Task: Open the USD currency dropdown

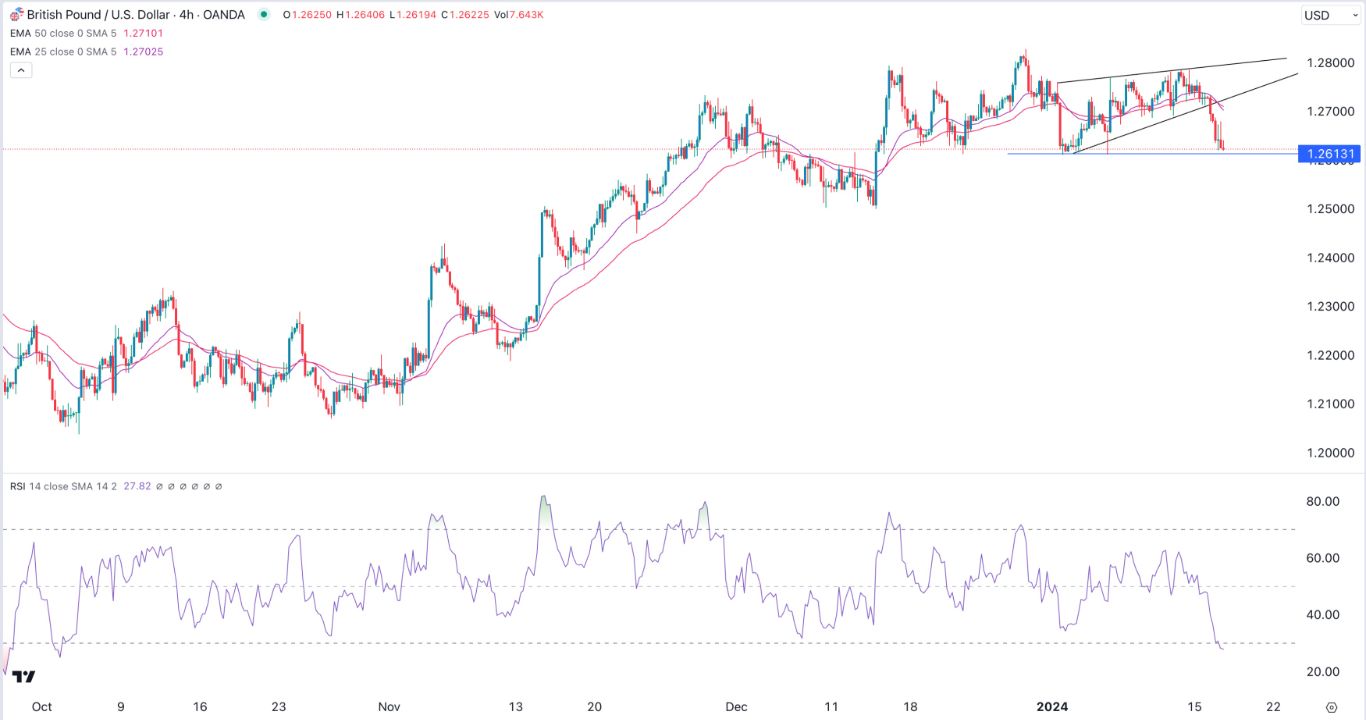Action: (1331, 15)
